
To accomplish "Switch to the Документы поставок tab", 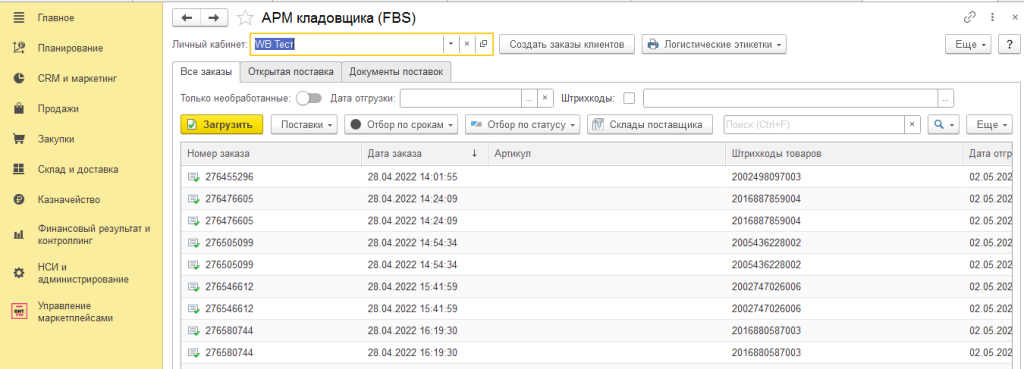I will [x=396, y=72].
